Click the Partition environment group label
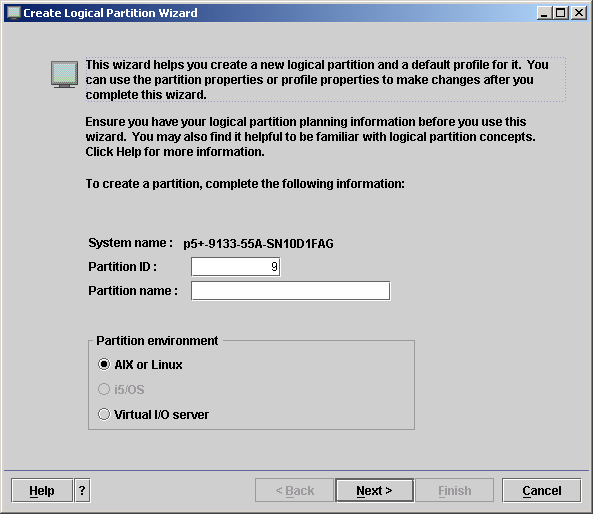This screenshot has height=514, width=593. click(157, 341)
